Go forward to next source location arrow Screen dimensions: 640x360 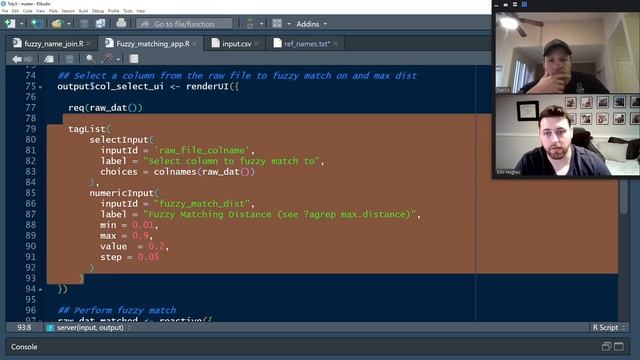tap(28, 59)
